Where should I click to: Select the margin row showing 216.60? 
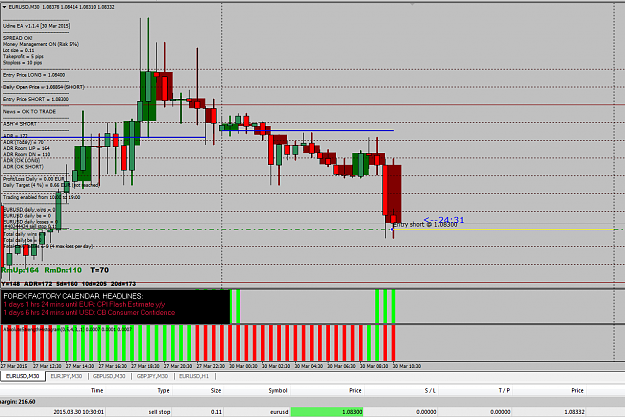coord(312,402)
